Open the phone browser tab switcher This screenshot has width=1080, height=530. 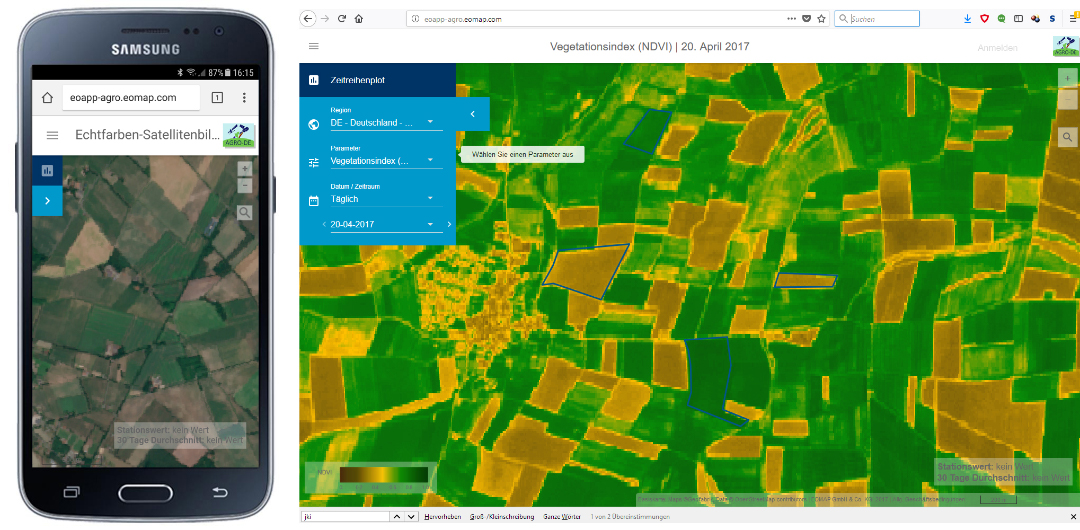216,98
